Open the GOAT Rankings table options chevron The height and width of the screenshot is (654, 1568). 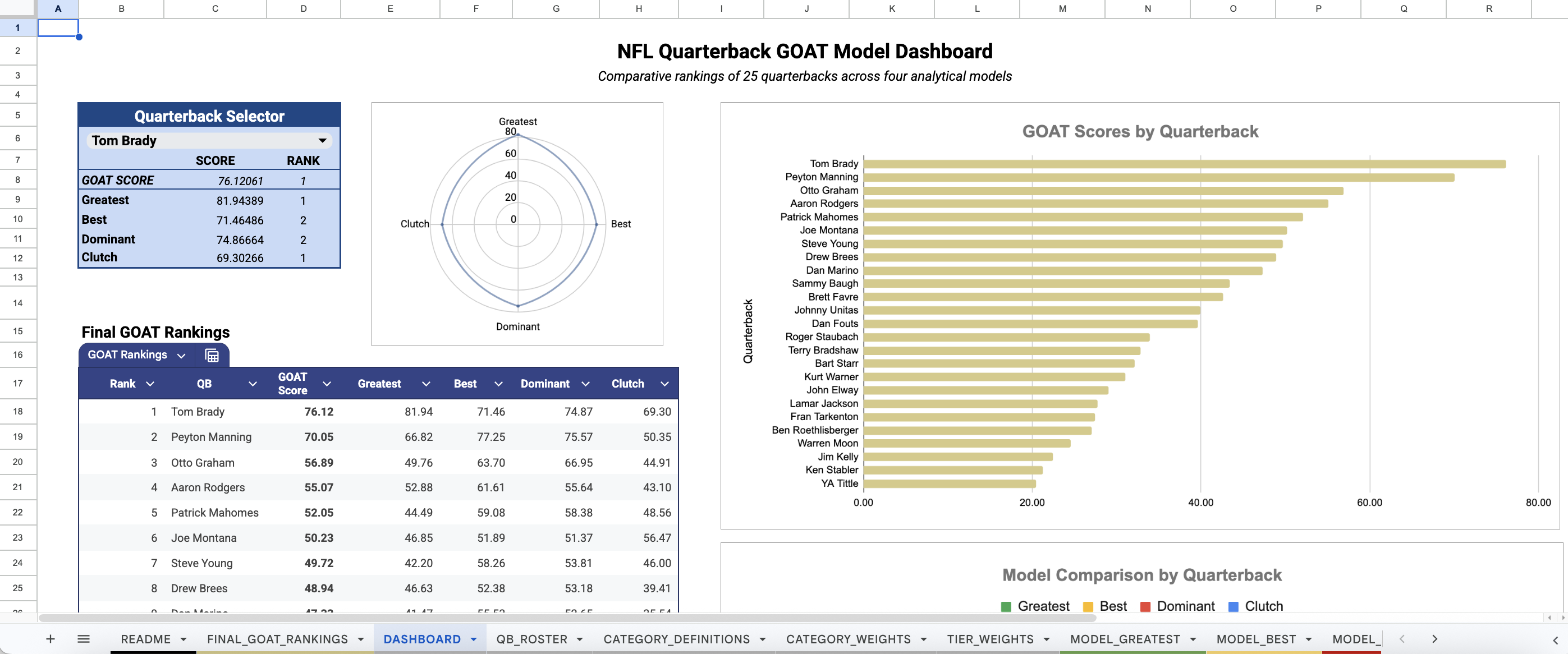(181, 354)
